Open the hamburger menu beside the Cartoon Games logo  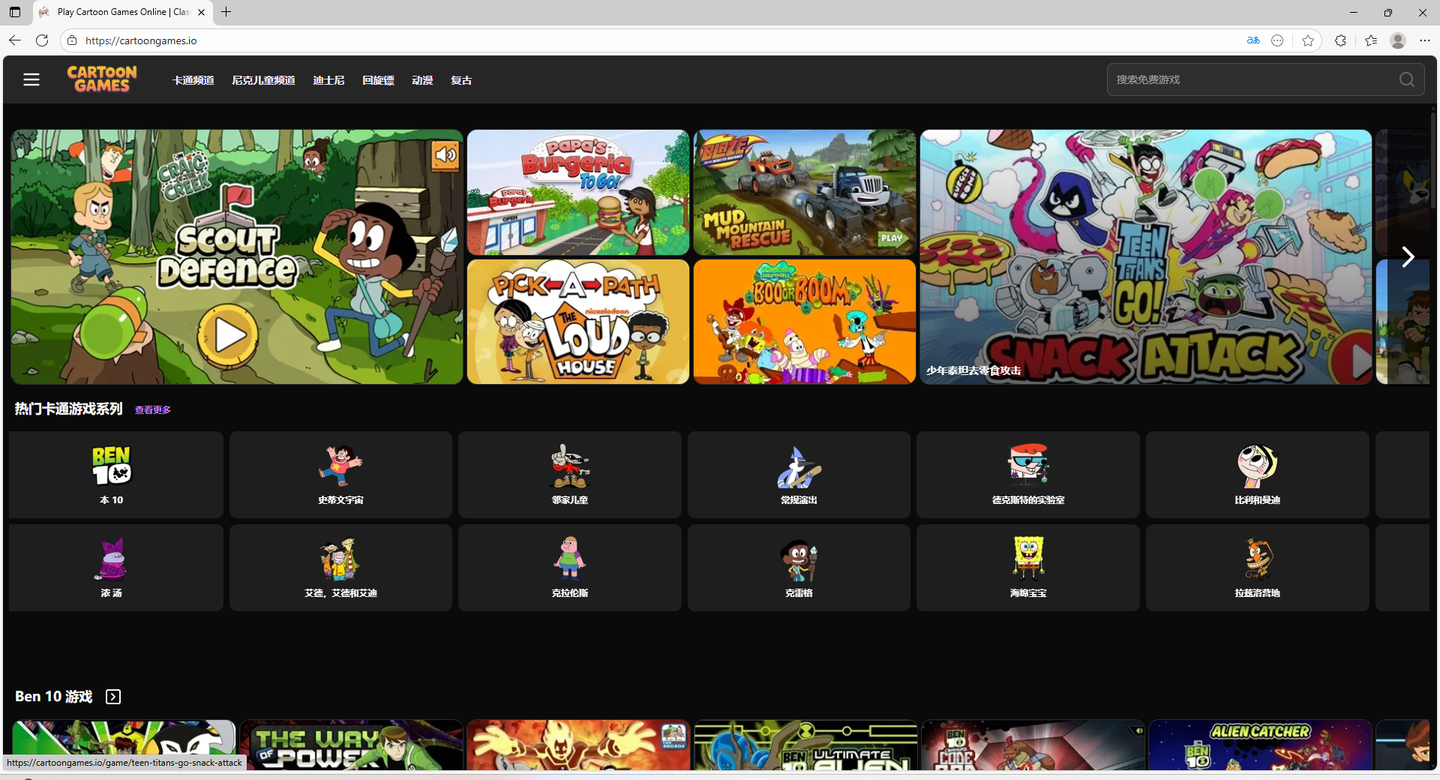point(32,79)
